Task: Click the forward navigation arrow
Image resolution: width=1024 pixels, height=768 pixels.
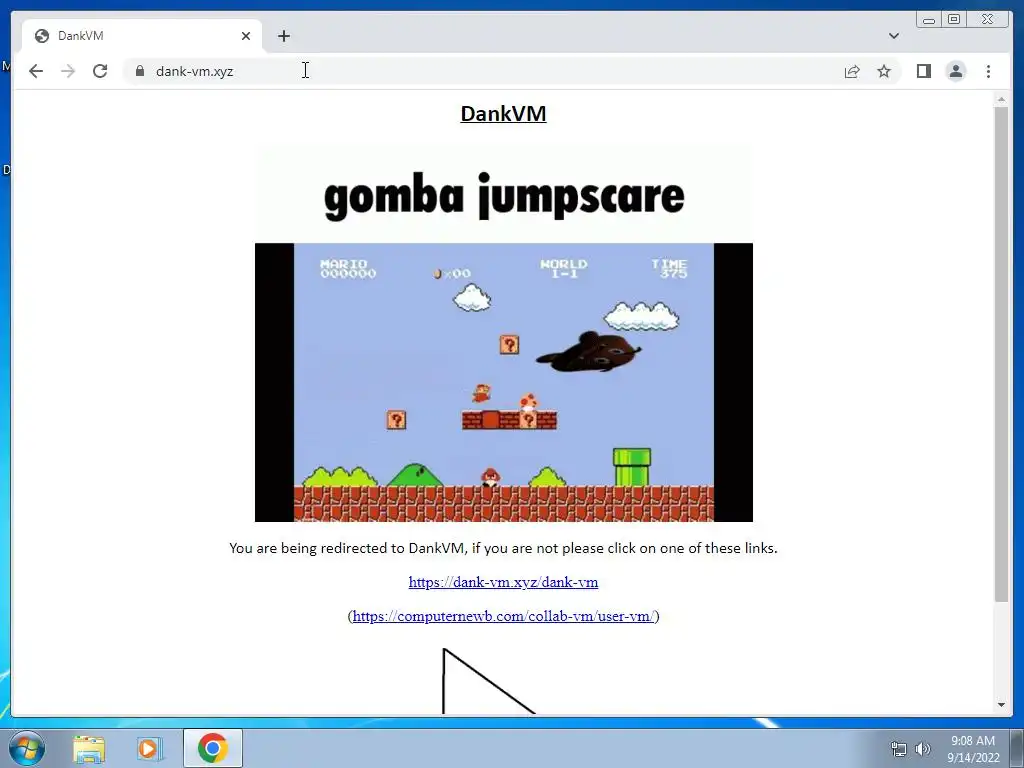Action: coord(68,71)
